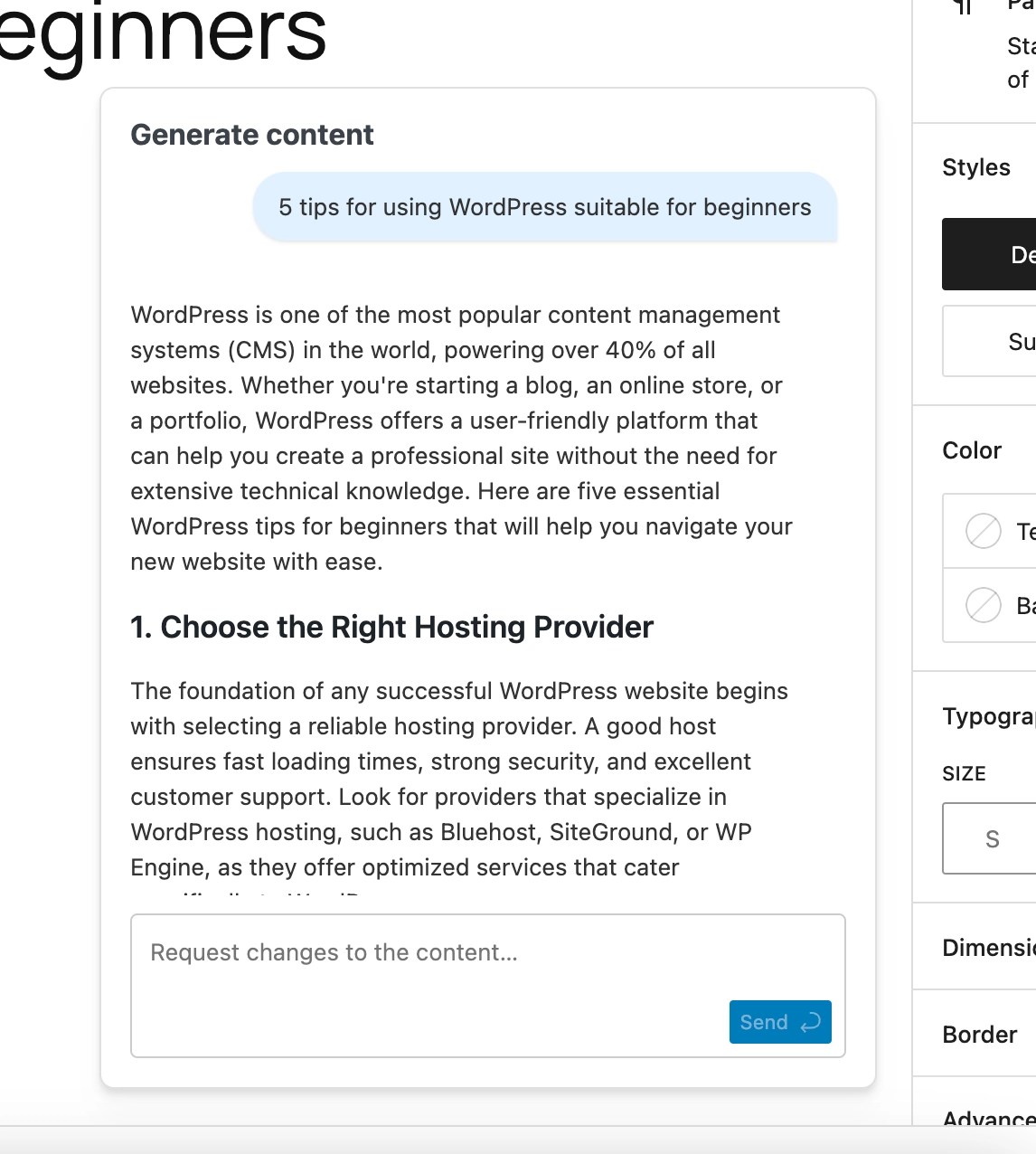1036x1154 pixels.
Task: Open the Typography section heading
Action: (988, 716)
